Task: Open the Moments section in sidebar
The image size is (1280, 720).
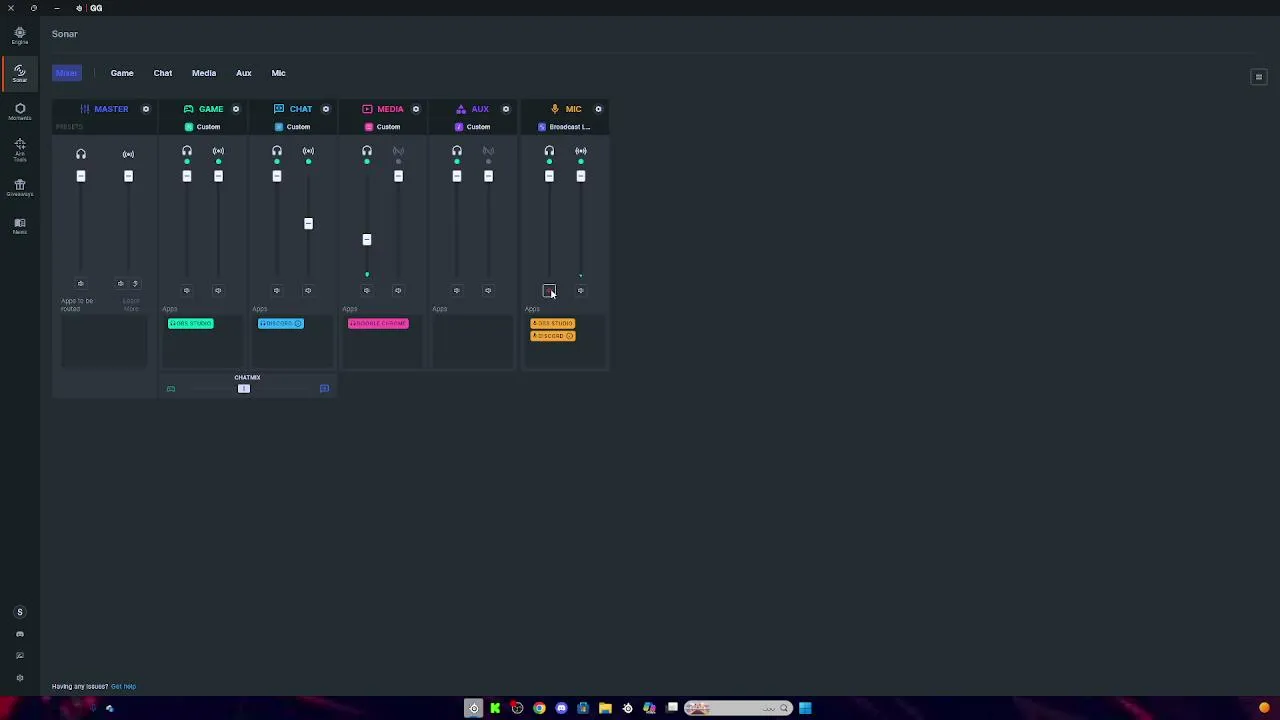Action: tap(19, 111)
